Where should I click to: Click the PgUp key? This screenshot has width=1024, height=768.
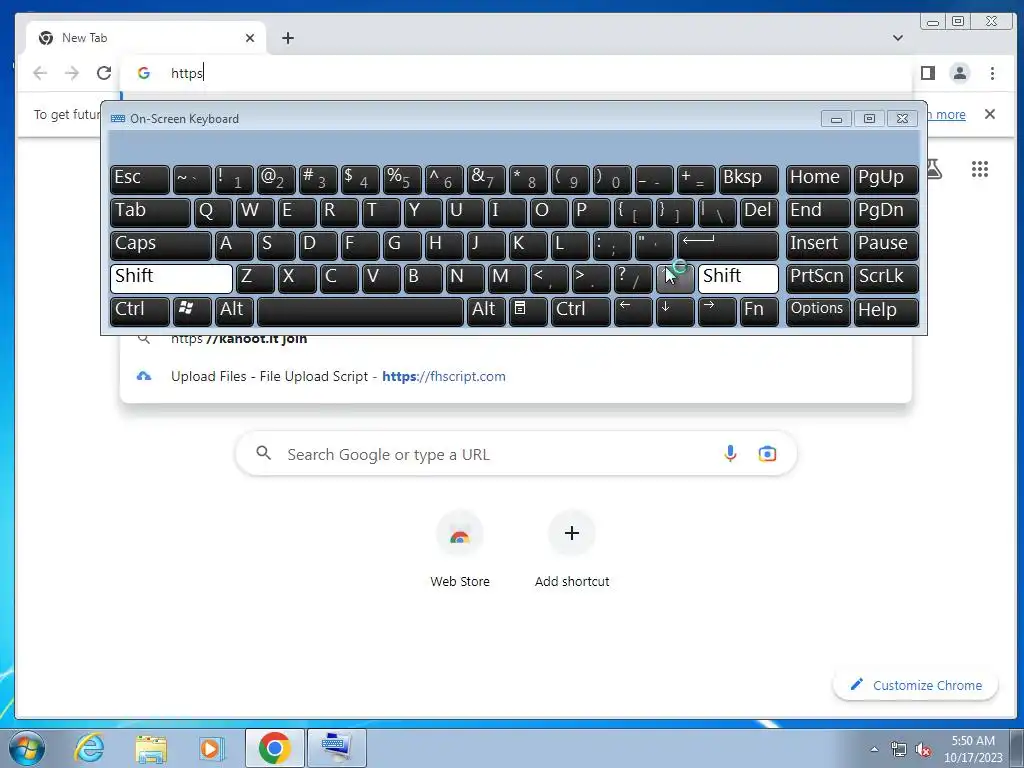(886, 180)
